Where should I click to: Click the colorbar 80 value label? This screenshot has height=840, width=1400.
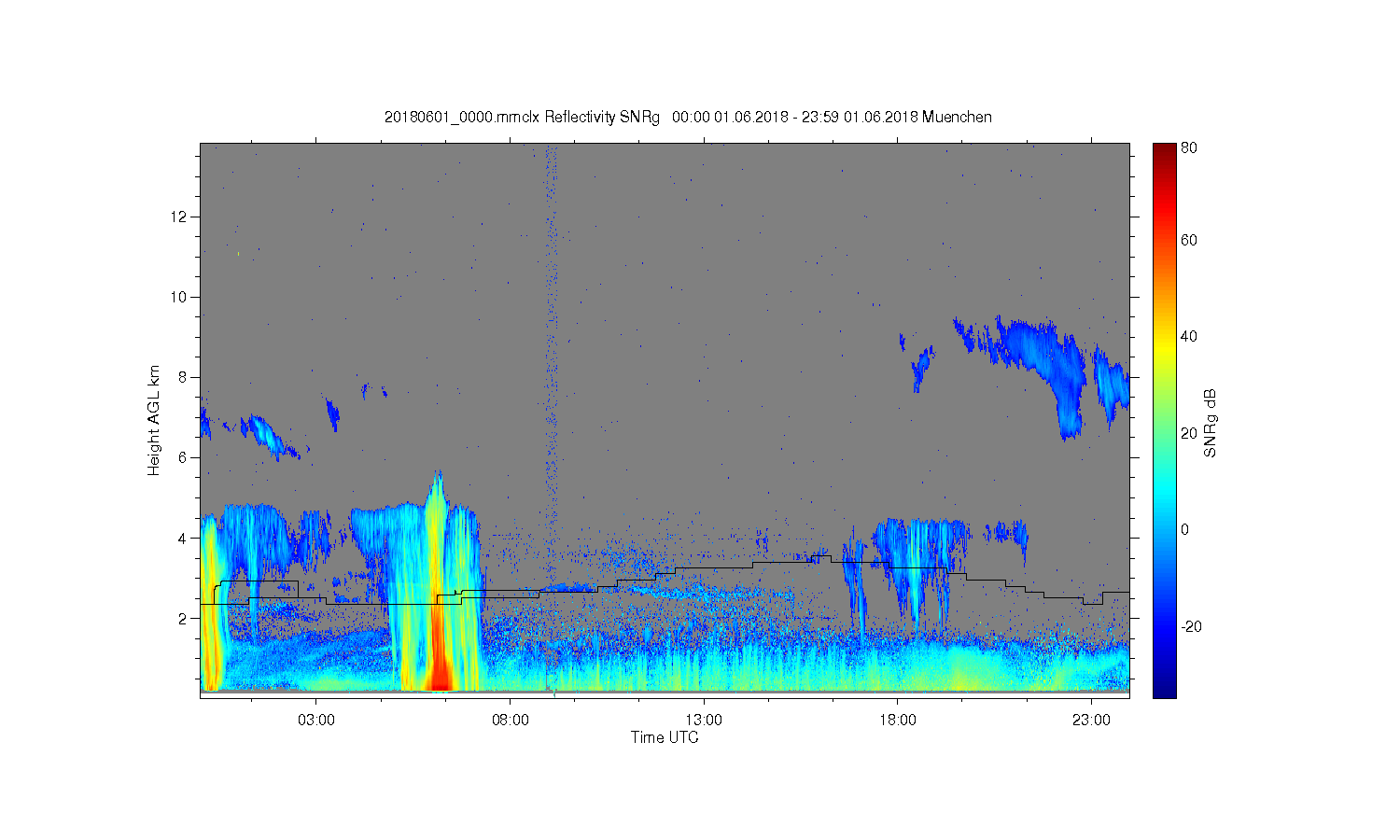point(1189,147)
